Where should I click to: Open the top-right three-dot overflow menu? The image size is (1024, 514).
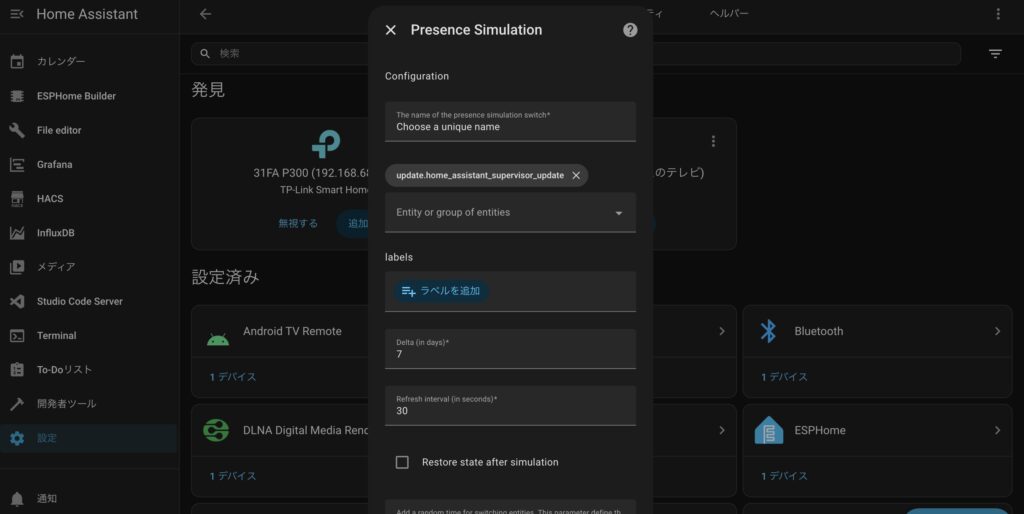point(997,14)
